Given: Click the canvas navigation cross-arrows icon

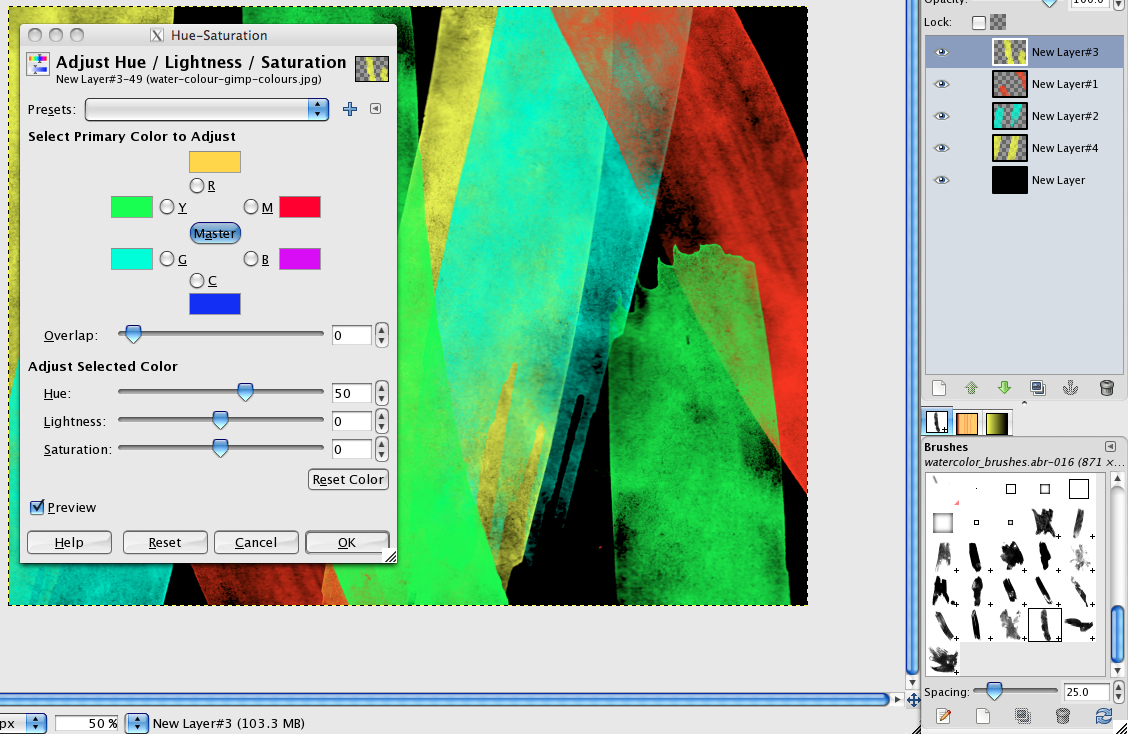Looking at the screenshot, I should (x=913, y=699).
